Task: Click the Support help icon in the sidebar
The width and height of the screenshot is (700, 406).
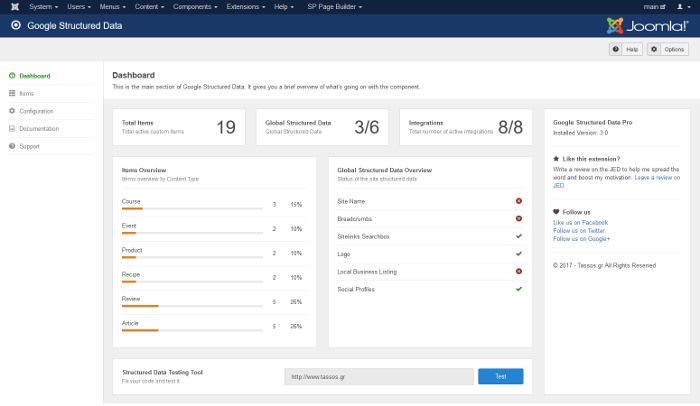Action: point(12,146)
